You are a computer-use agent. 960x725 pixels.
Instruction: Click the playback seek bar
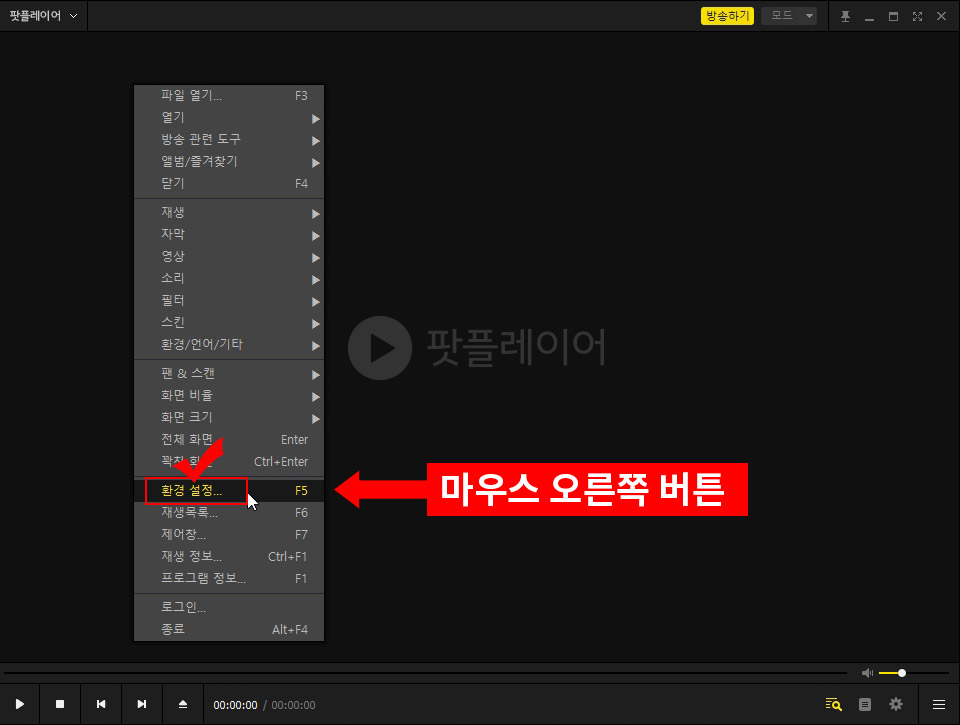tap(425, 673)
